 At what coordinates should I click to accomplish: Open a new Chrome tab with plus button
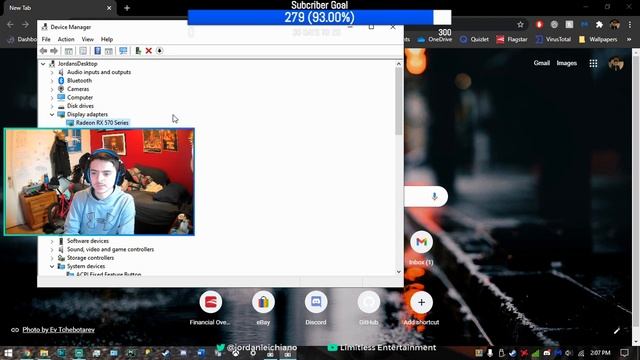click(127, 8)
